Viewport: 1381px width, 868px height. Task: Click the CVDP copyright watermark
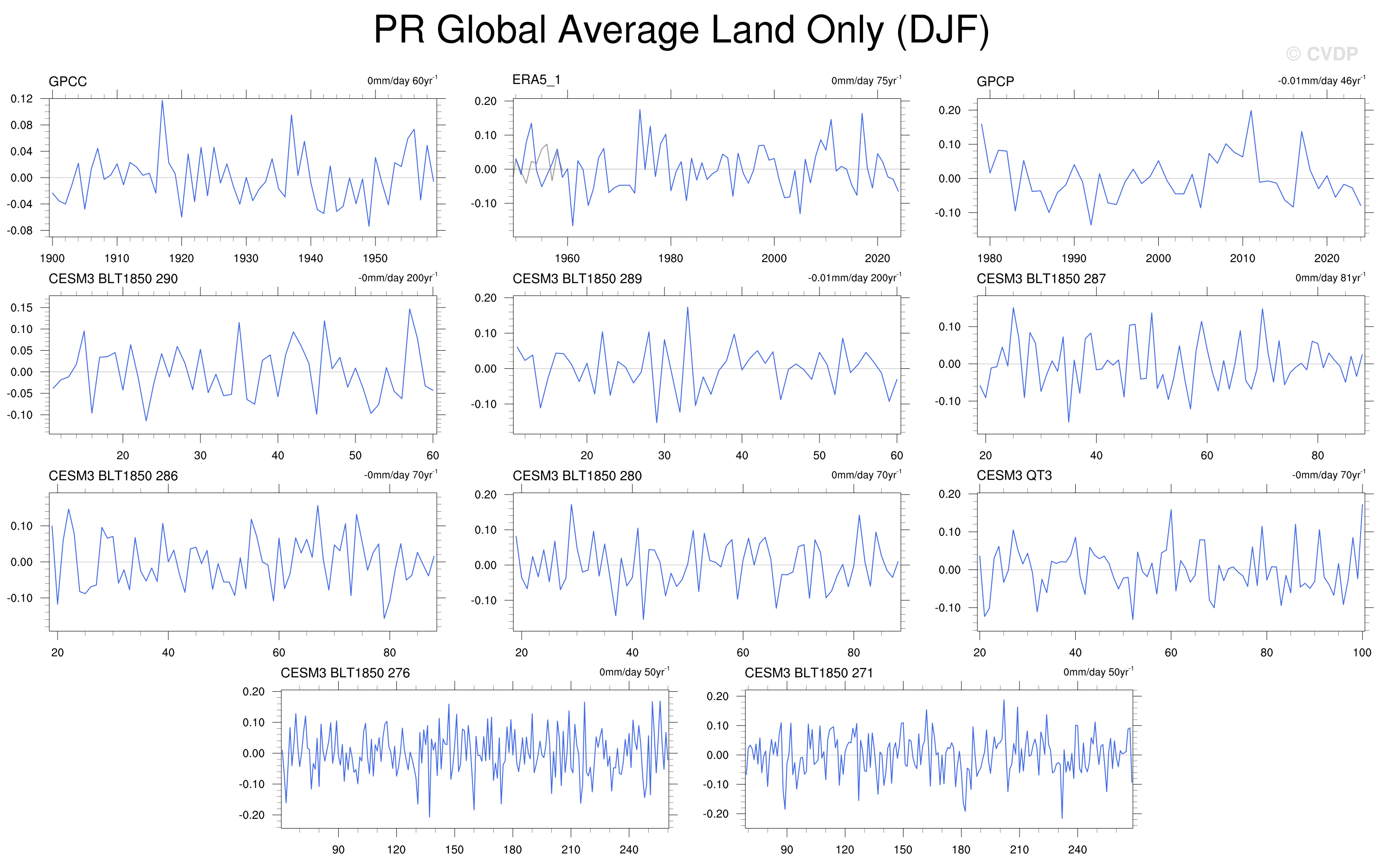(x=1321, y=54)
